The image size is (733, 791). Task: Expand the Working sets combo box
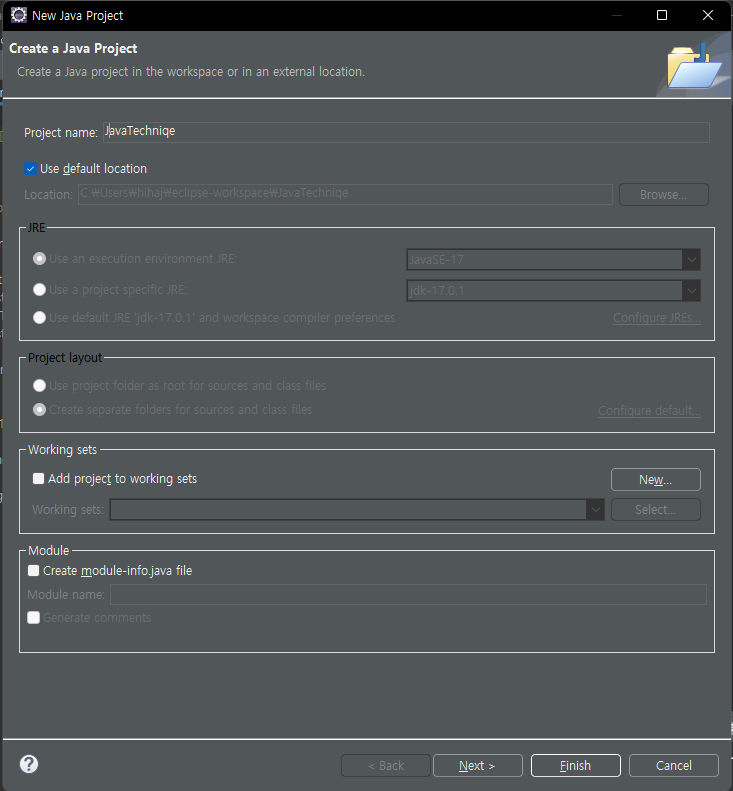[x=357, y=510]
